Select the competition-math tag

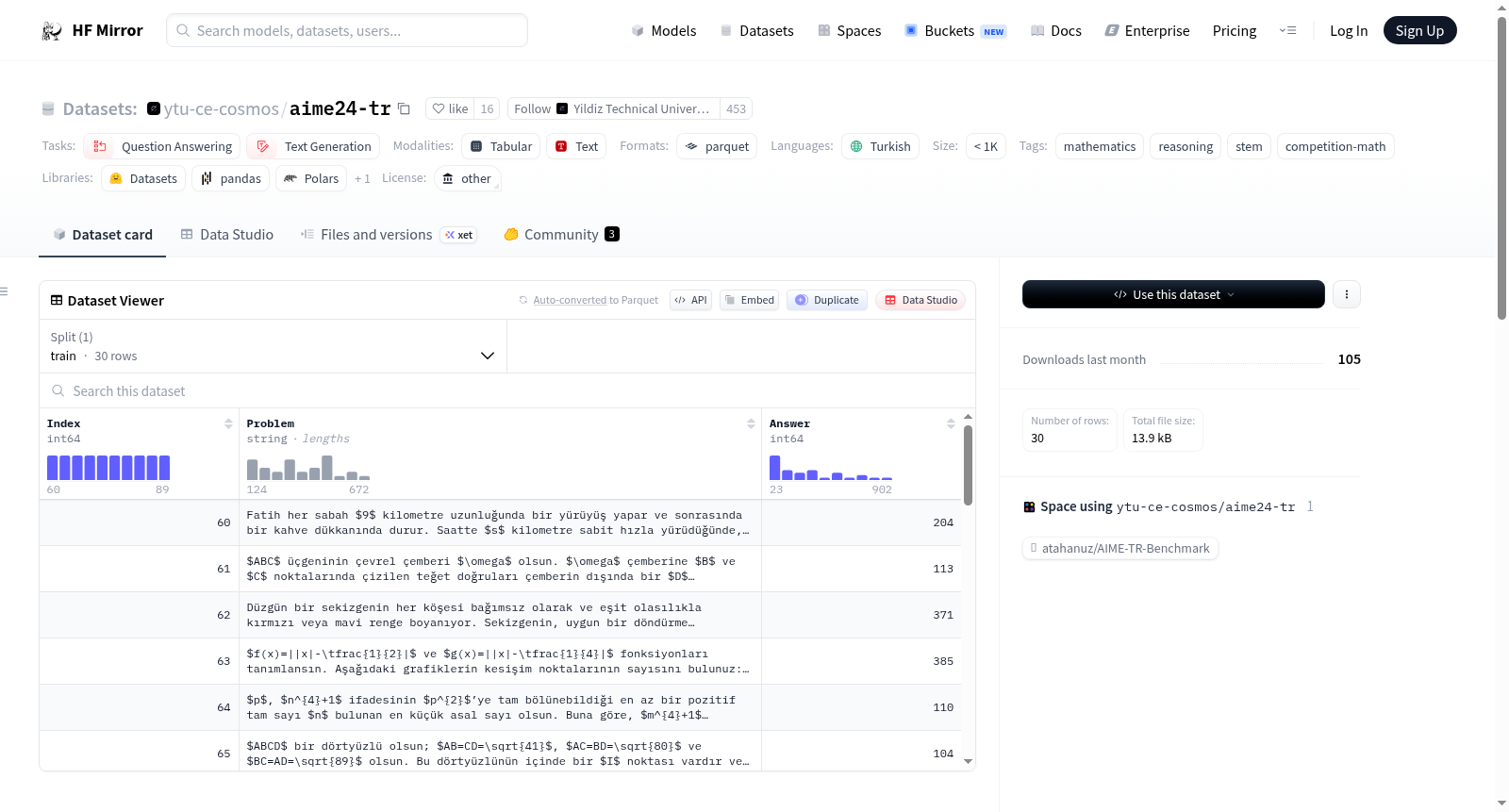point(1335,146)
